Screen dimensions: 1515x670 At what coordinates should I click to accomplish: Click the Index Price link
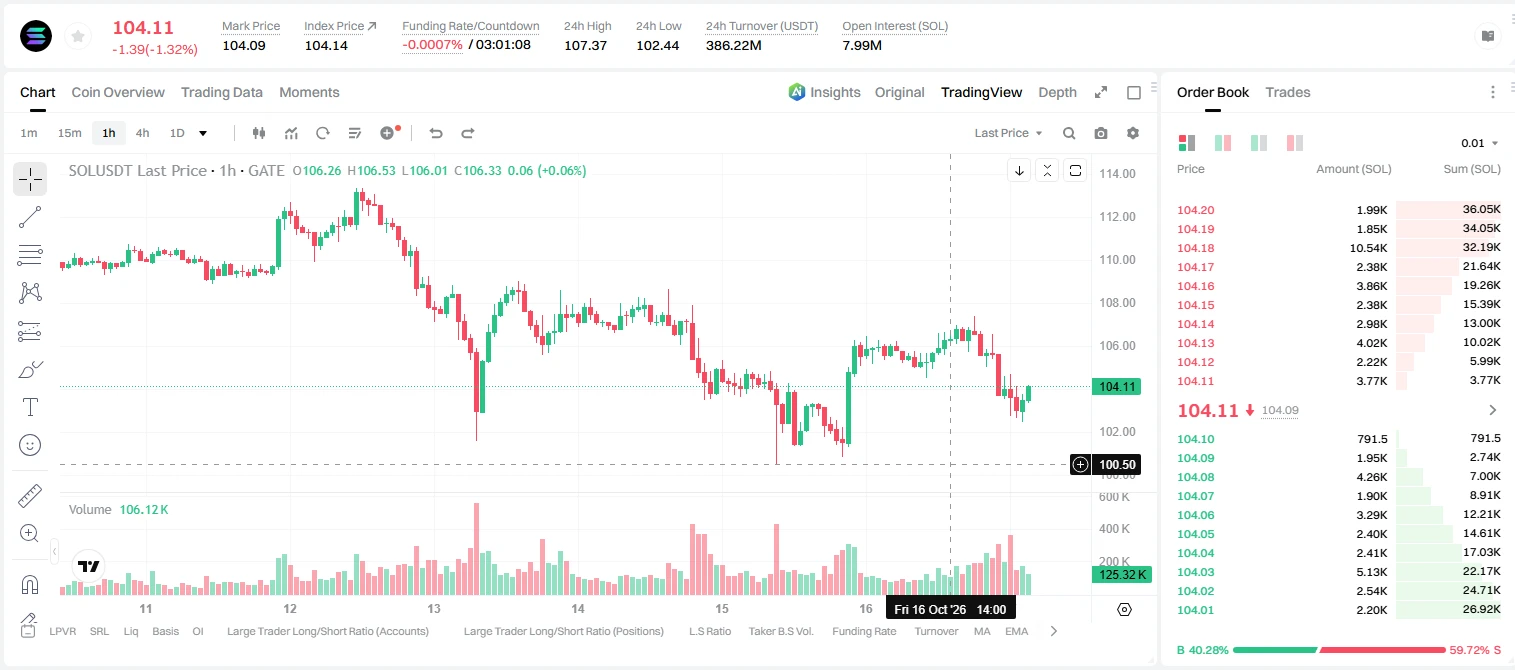(340, 26)
